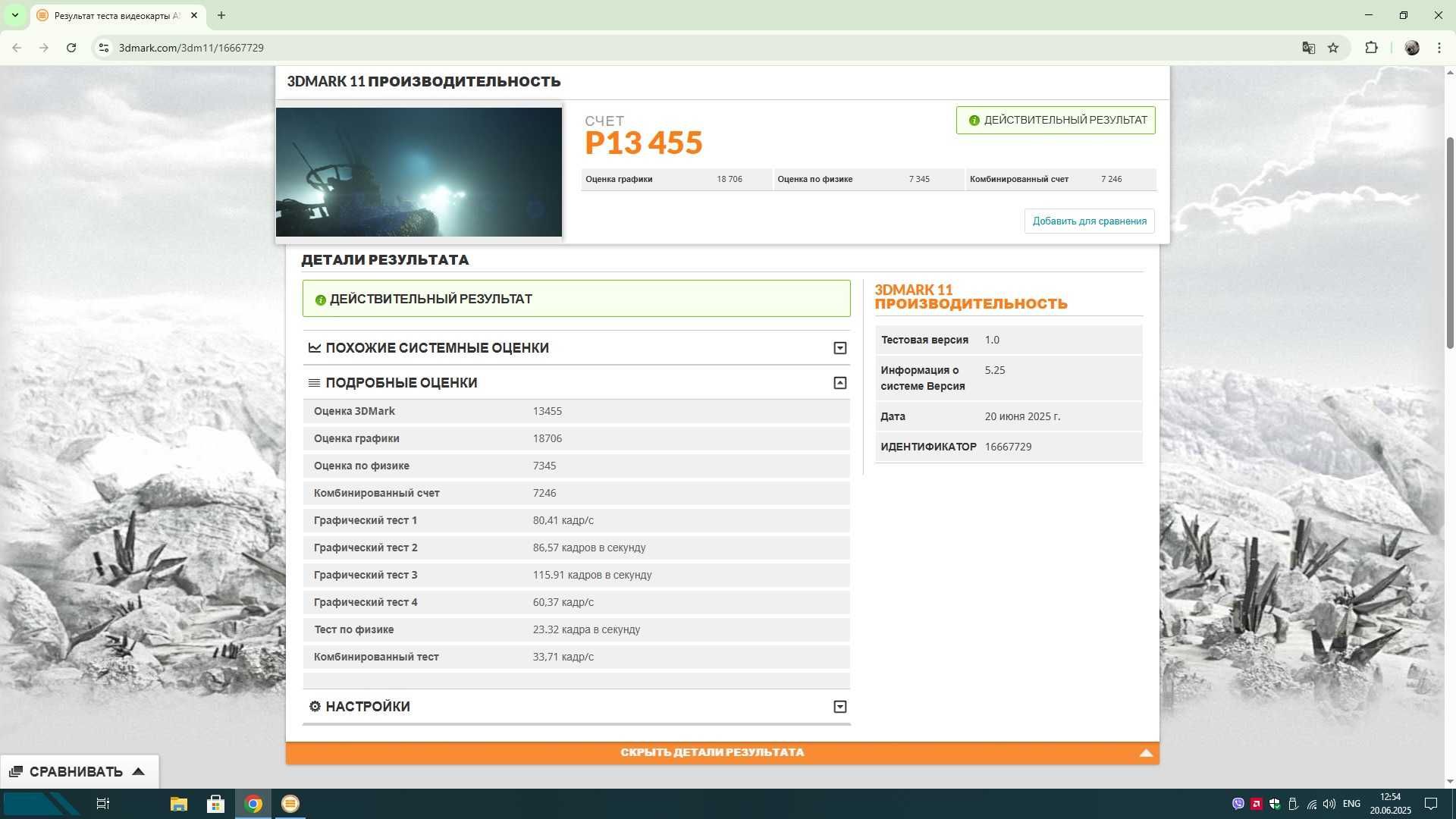Open the Chrome three-dot menu

click(1439, 48)
